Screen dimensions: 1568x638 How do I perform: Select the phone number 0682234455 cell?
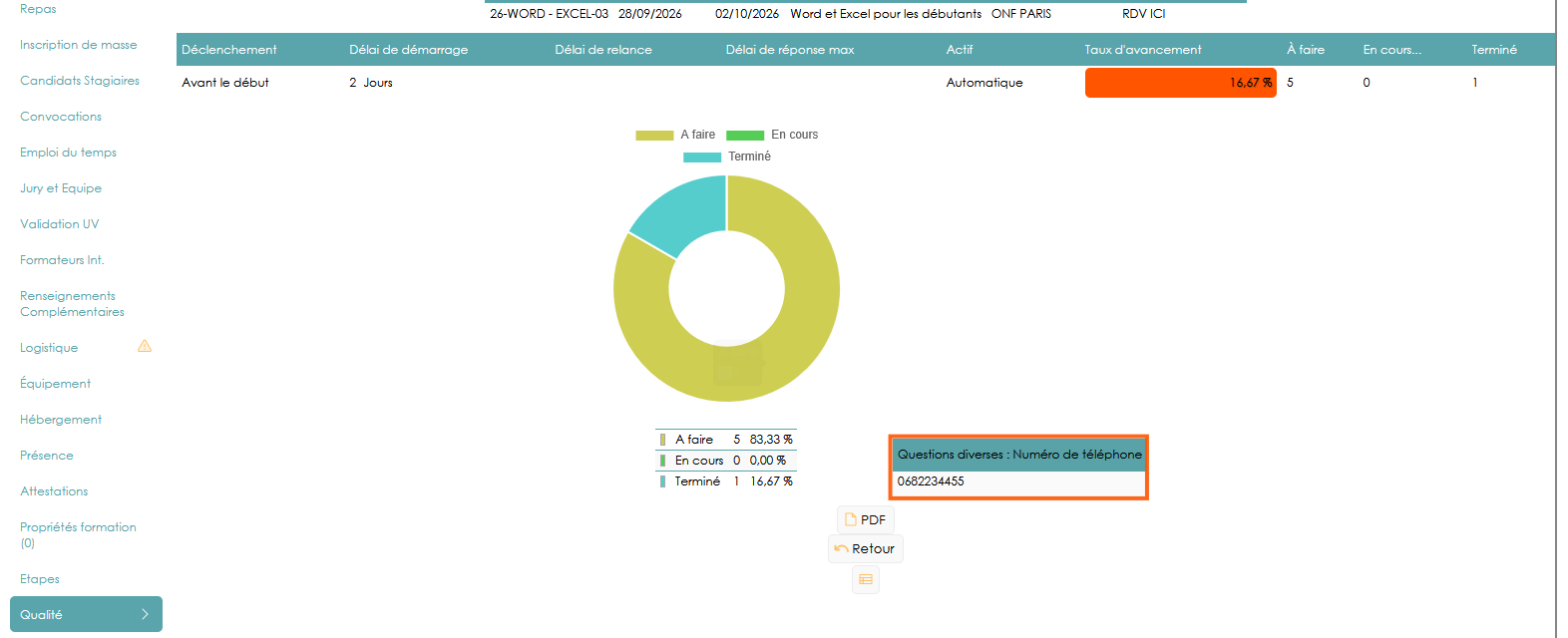coord(1018,481)
